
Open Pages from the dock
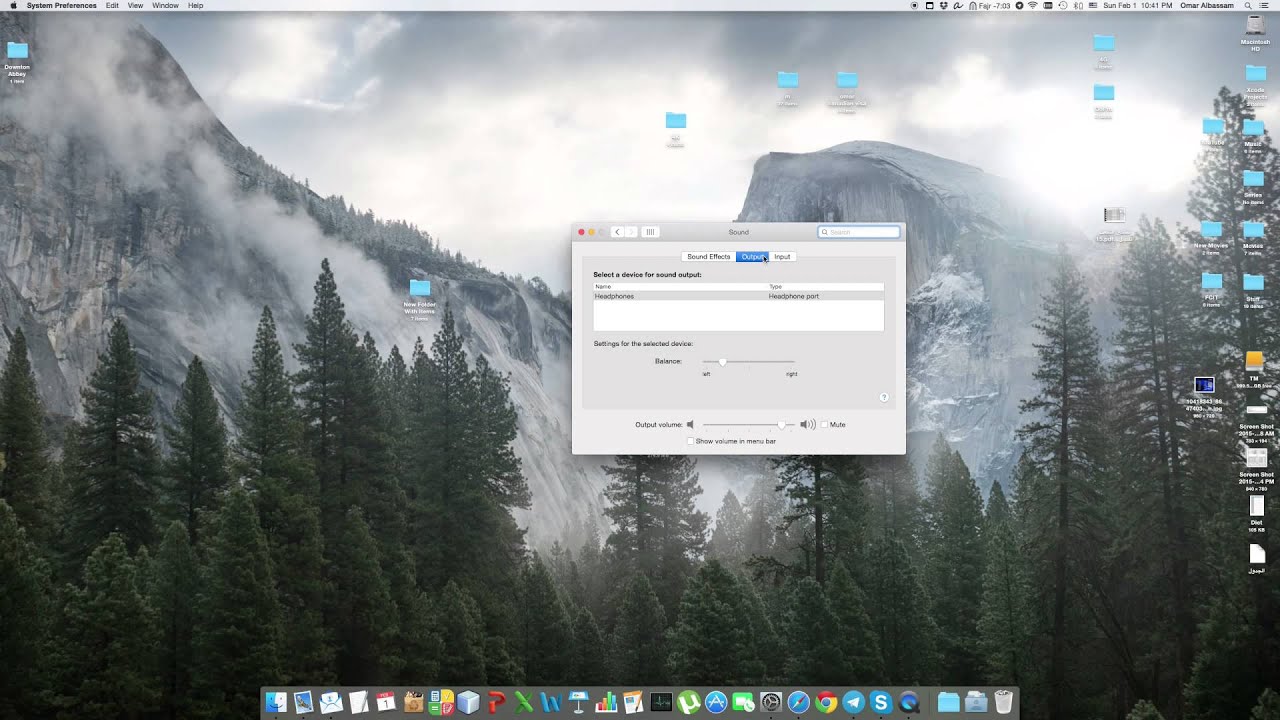pos(633,703)
